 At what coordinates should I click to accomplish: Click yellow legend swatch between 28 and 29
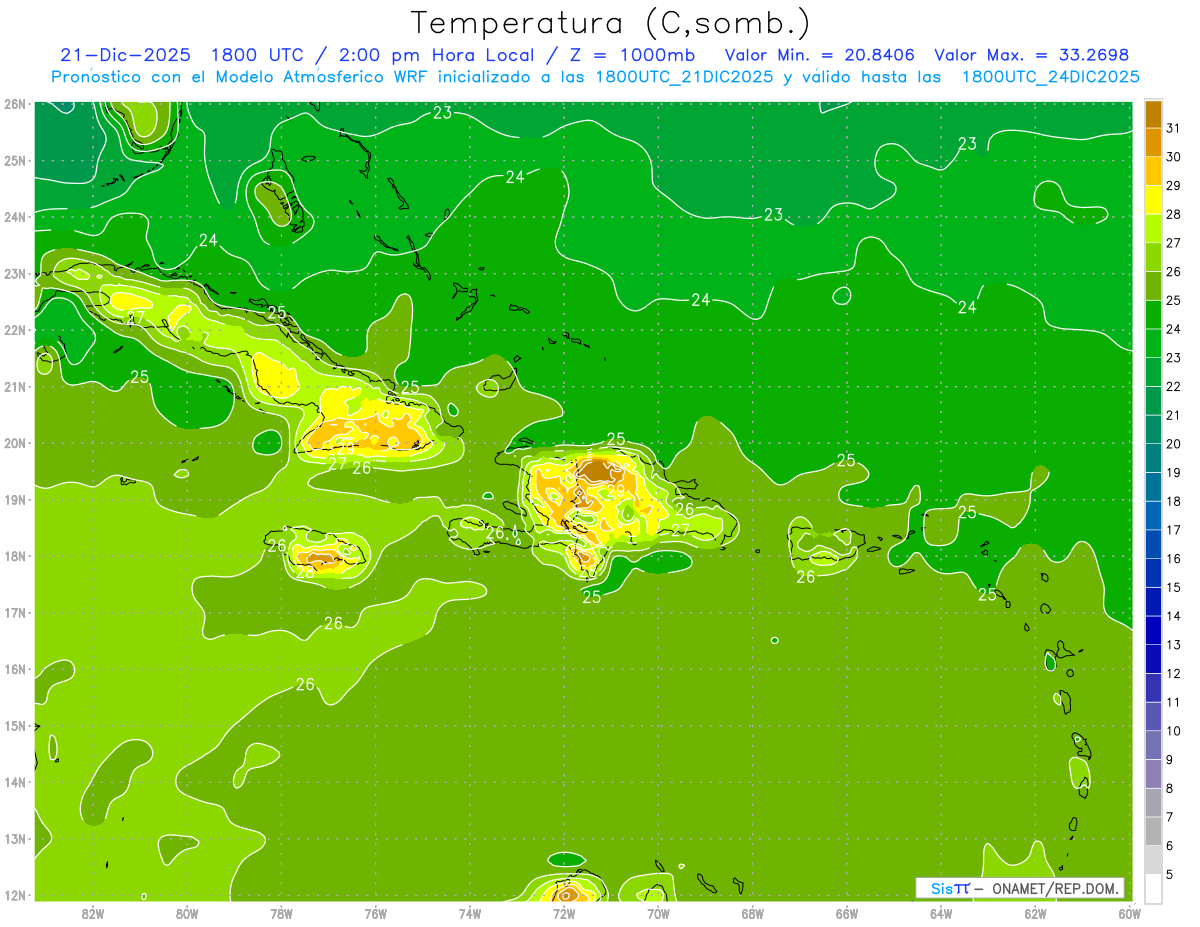click(x=1153, y=200)
